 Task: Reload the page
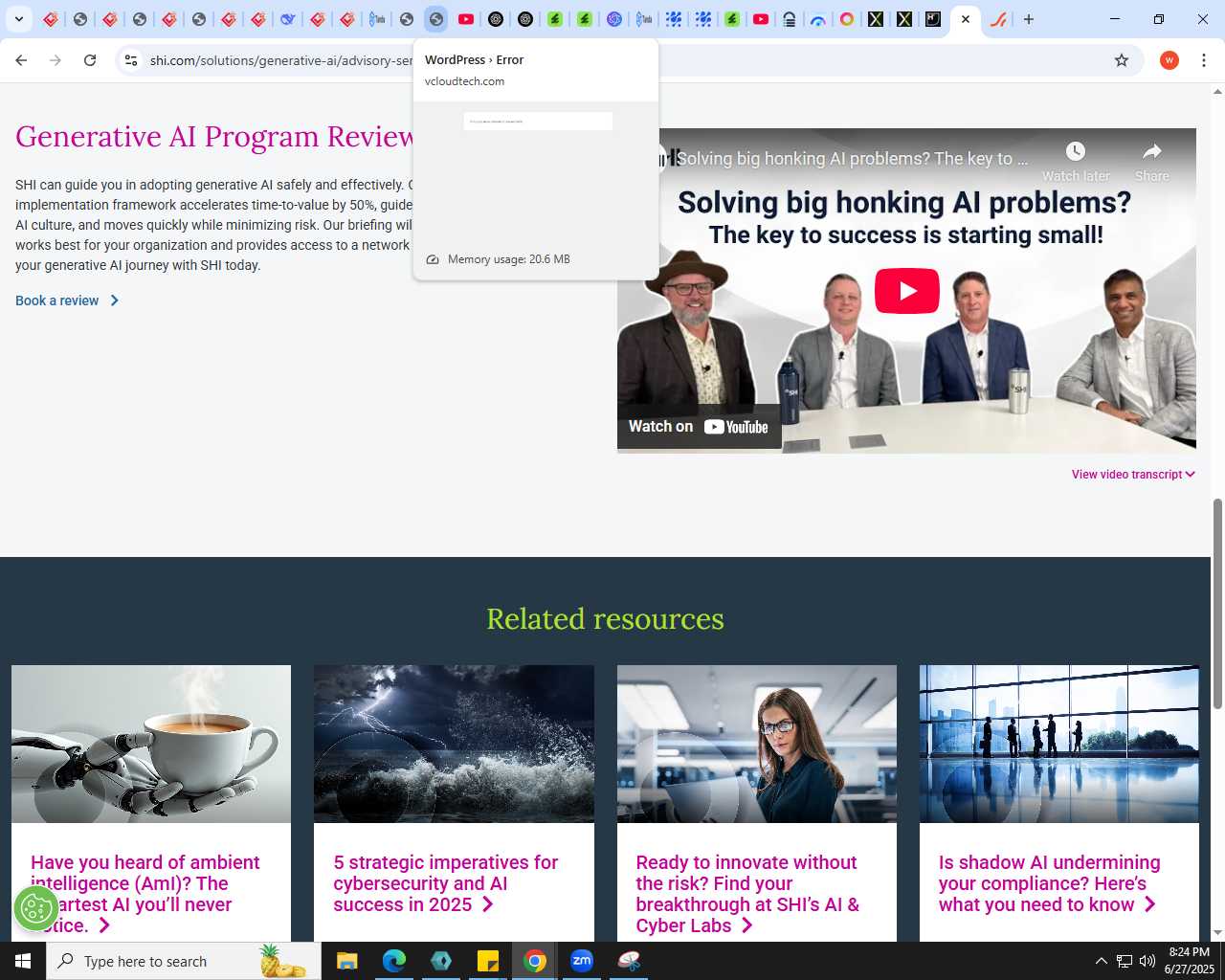90,60
